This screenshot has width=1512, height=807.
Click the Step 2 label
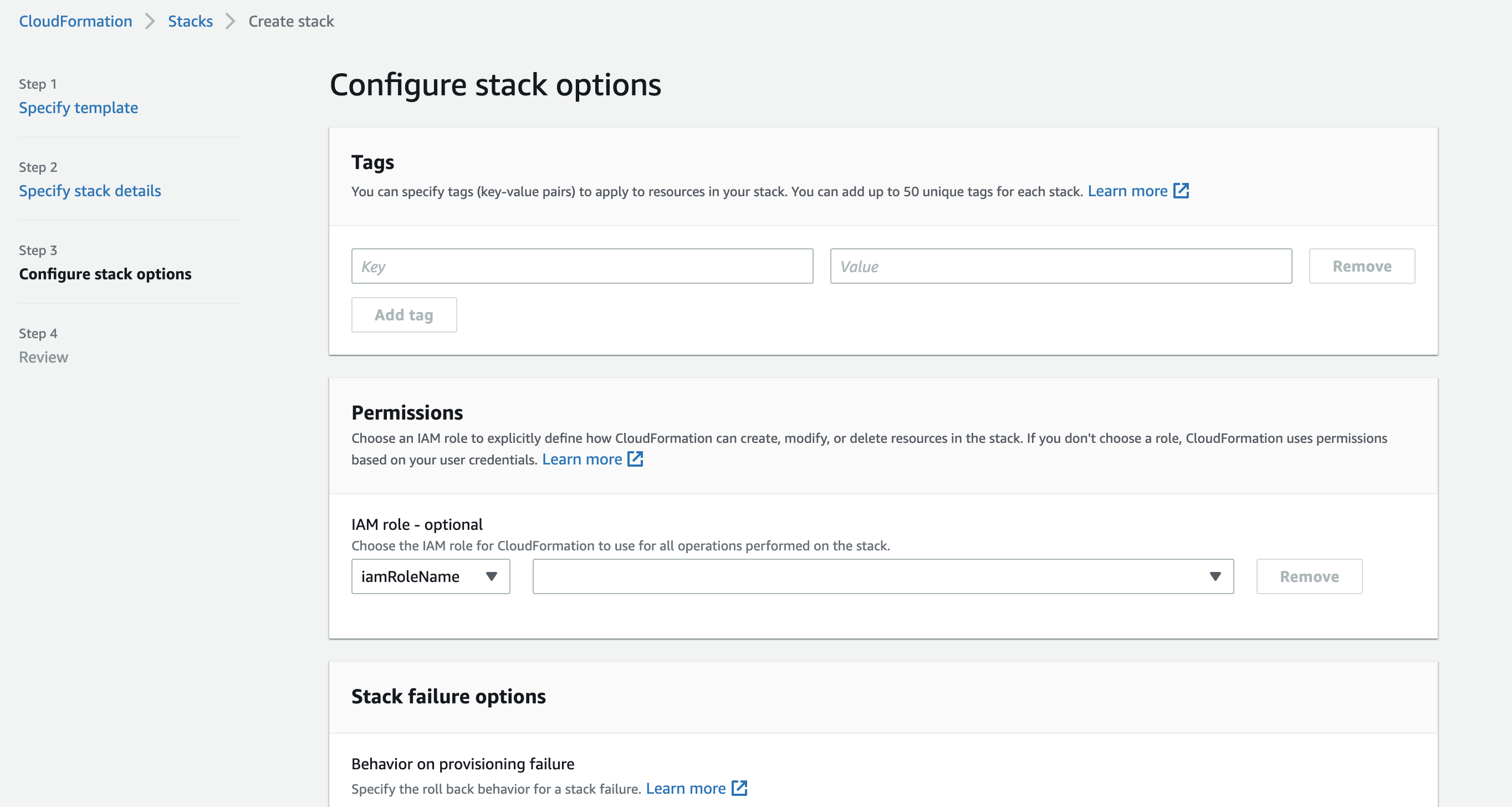pyautogui.click(x=38, y=167)
